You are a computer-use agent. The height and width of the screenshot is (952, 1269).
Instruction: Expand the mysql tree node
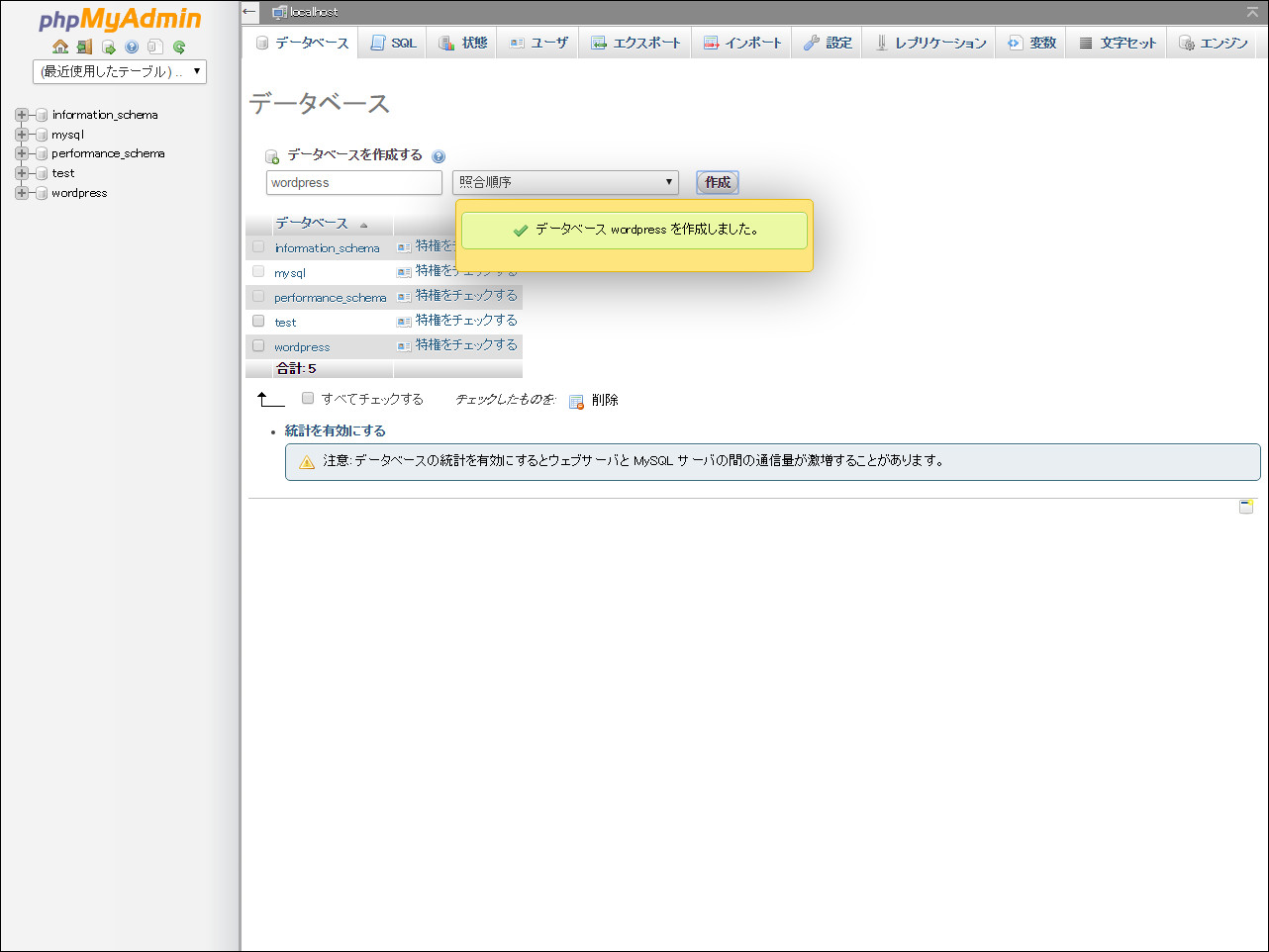tap(21, 134)
